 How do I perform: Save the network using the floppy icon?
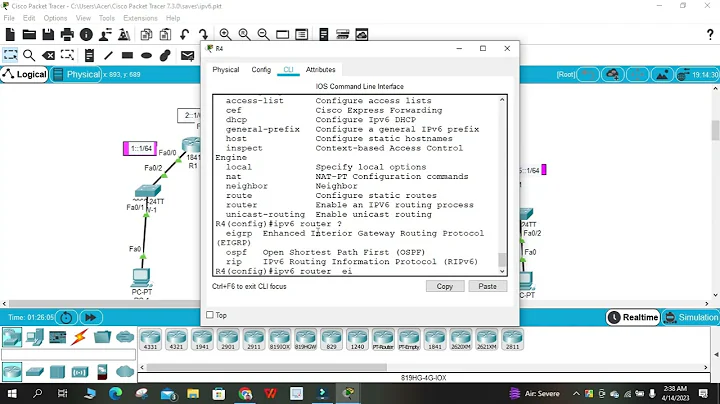(48, 34)
